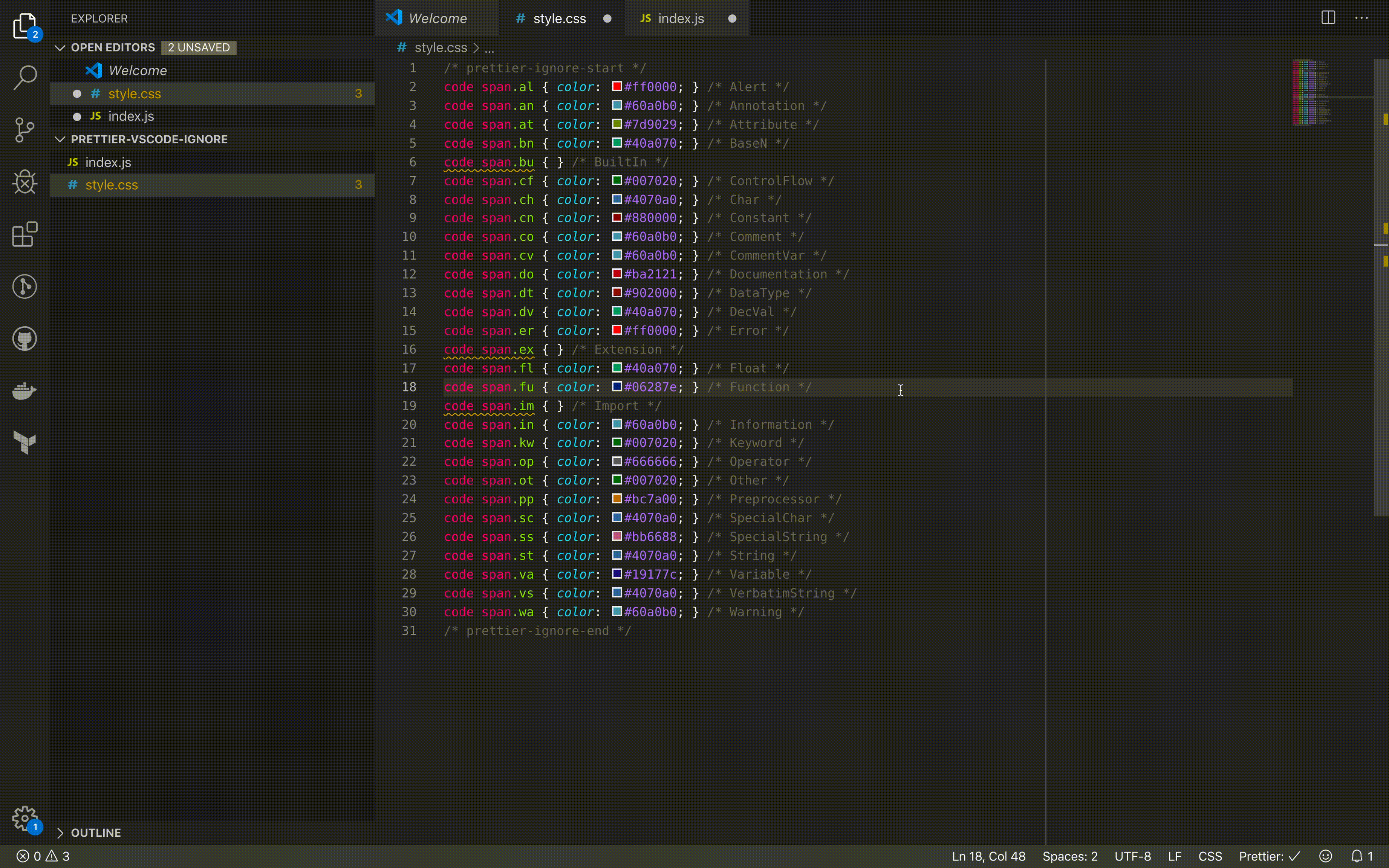Click the unsaved dot on index.js tab
The height and width of the screenshot is (868, 1389).
[731, 18]
